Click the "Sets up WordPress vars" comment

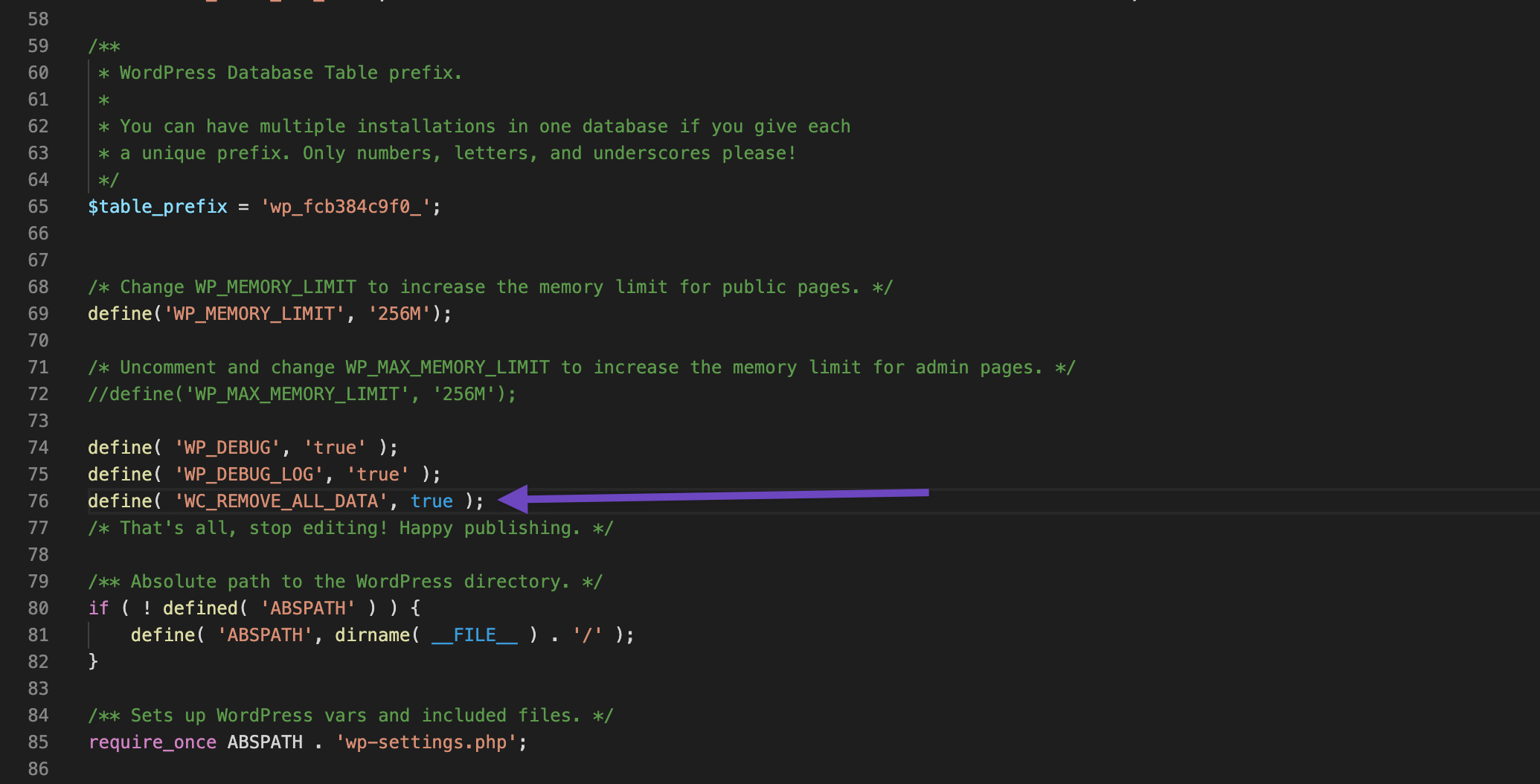pos(350,716)
